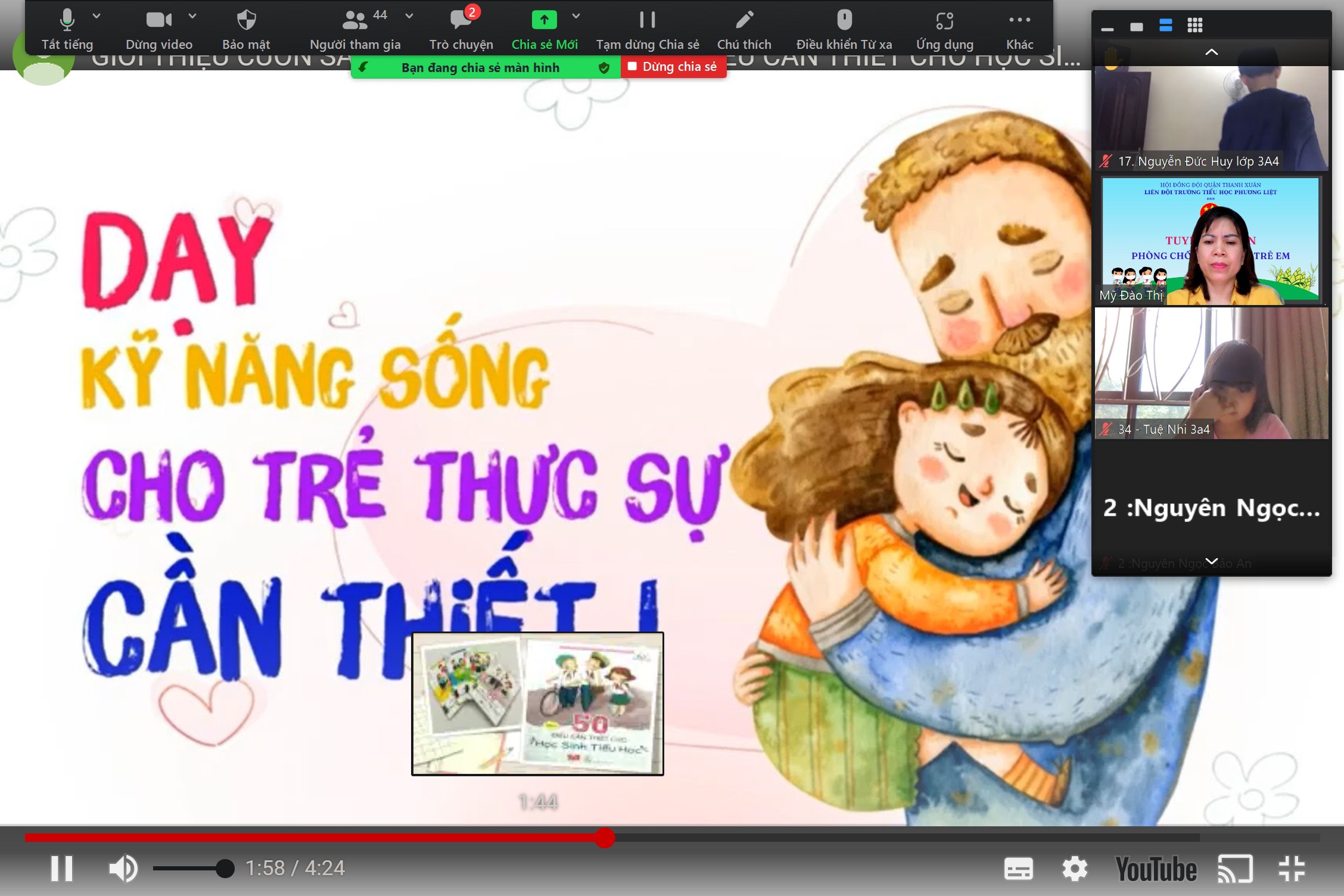Toggle YouTube subtitles captions button
The height and width of the screenshot is (896, 1344).
tap(1019, 869)
